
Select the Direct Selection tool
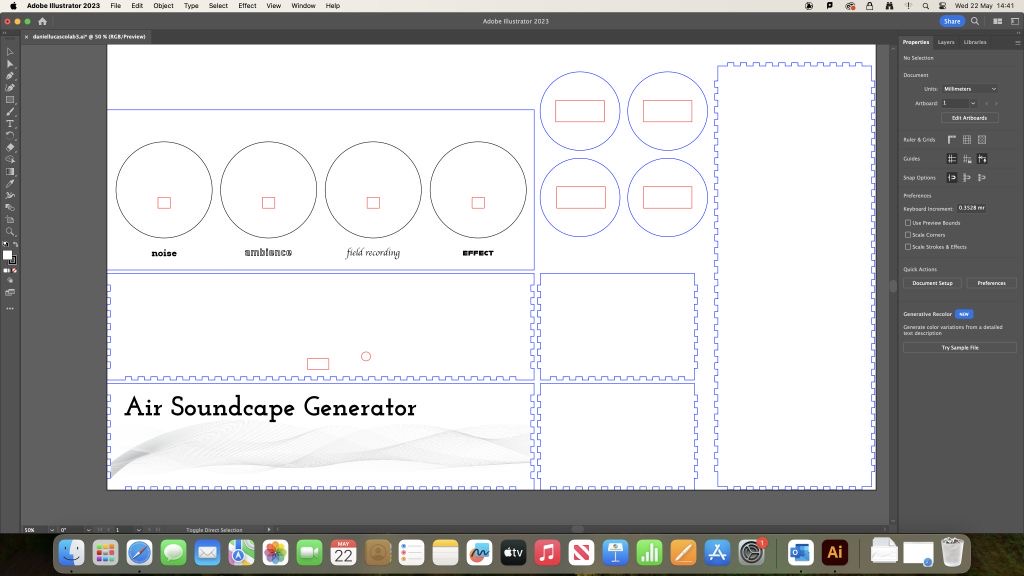(x=10, y=63)
